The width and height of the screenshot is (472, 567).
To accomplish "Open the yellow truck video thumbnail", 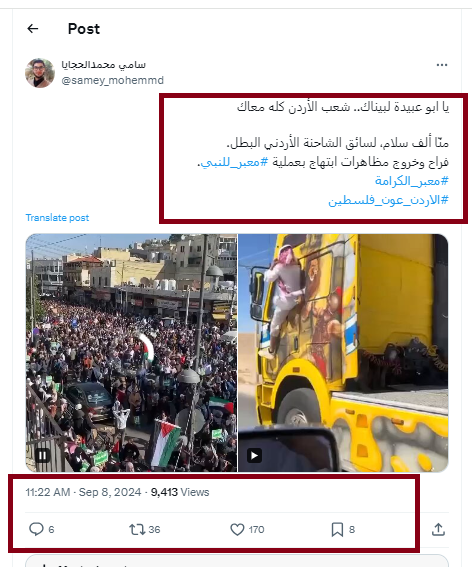I will [343, 353].
